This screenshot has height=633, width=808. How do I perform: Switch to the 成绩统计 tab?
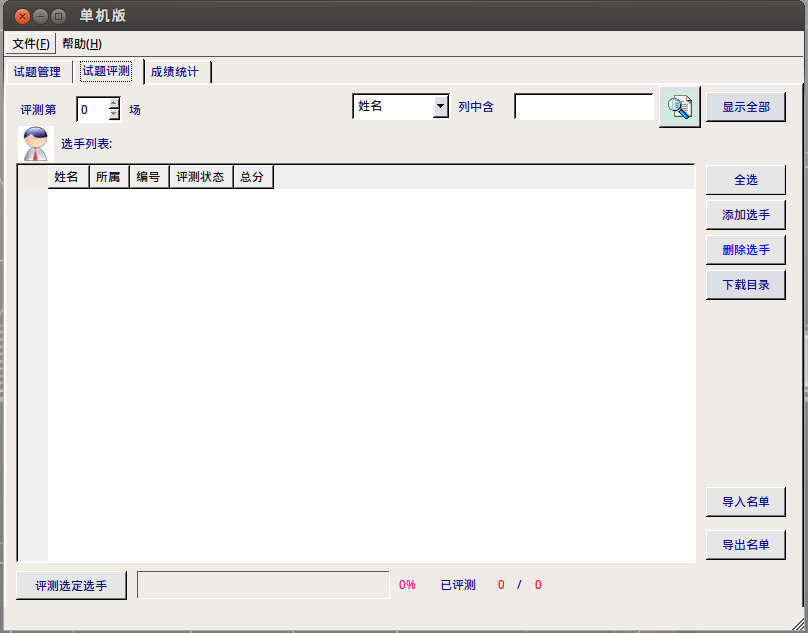175,72
